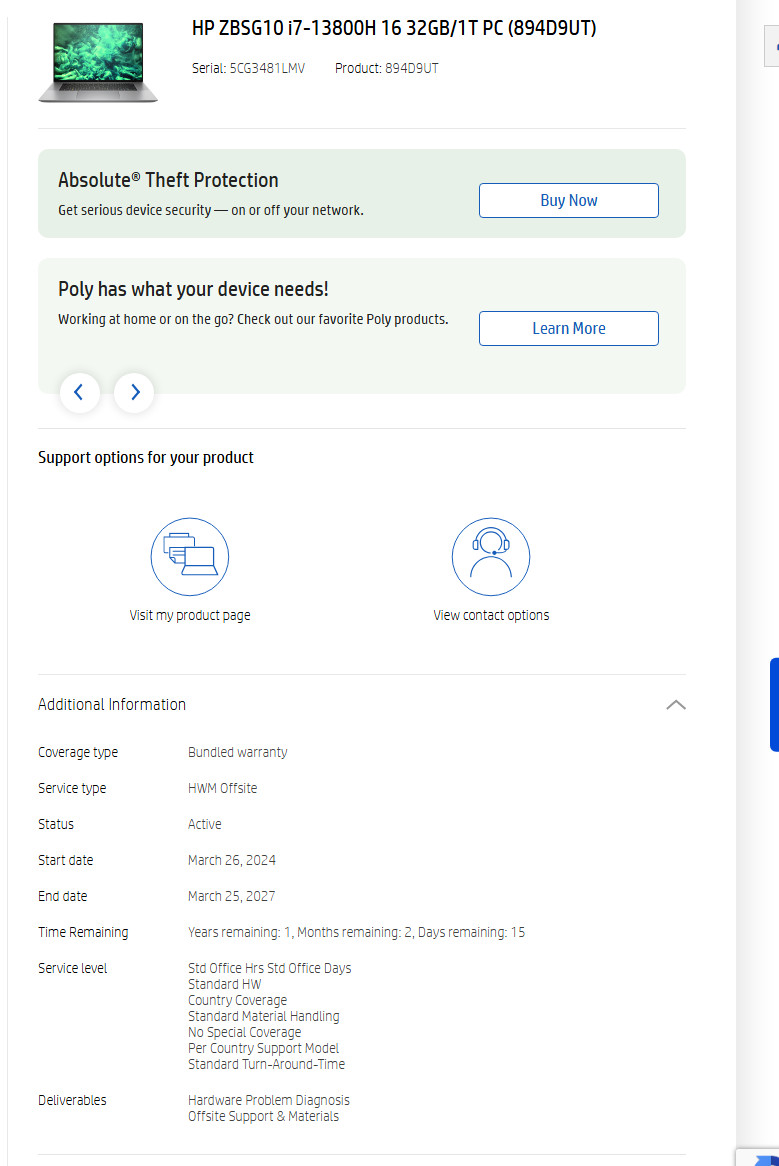This screenshot has height=1166, width=779.
Task: Open the View contact options headset icon
Action: tap(491, 556)
